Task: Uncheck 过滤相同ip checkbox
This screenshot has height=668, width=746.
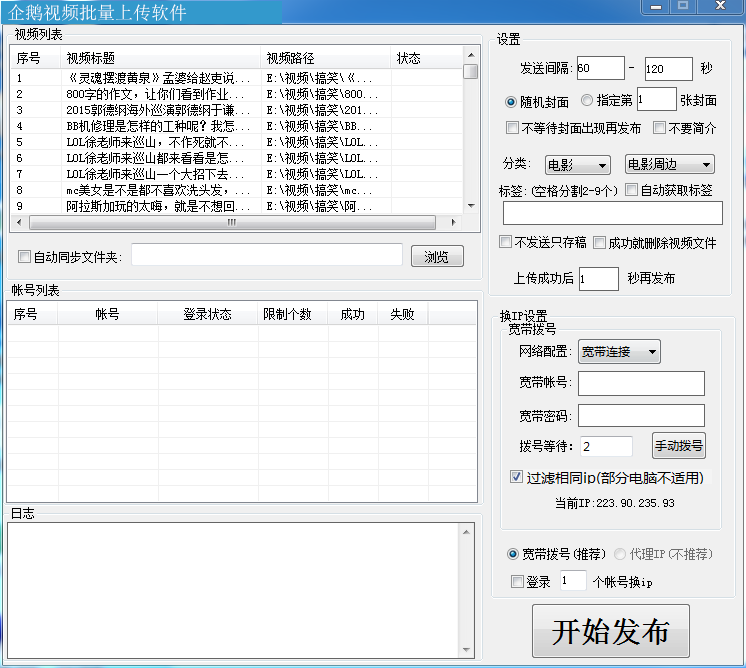Action: click(516, 476)
